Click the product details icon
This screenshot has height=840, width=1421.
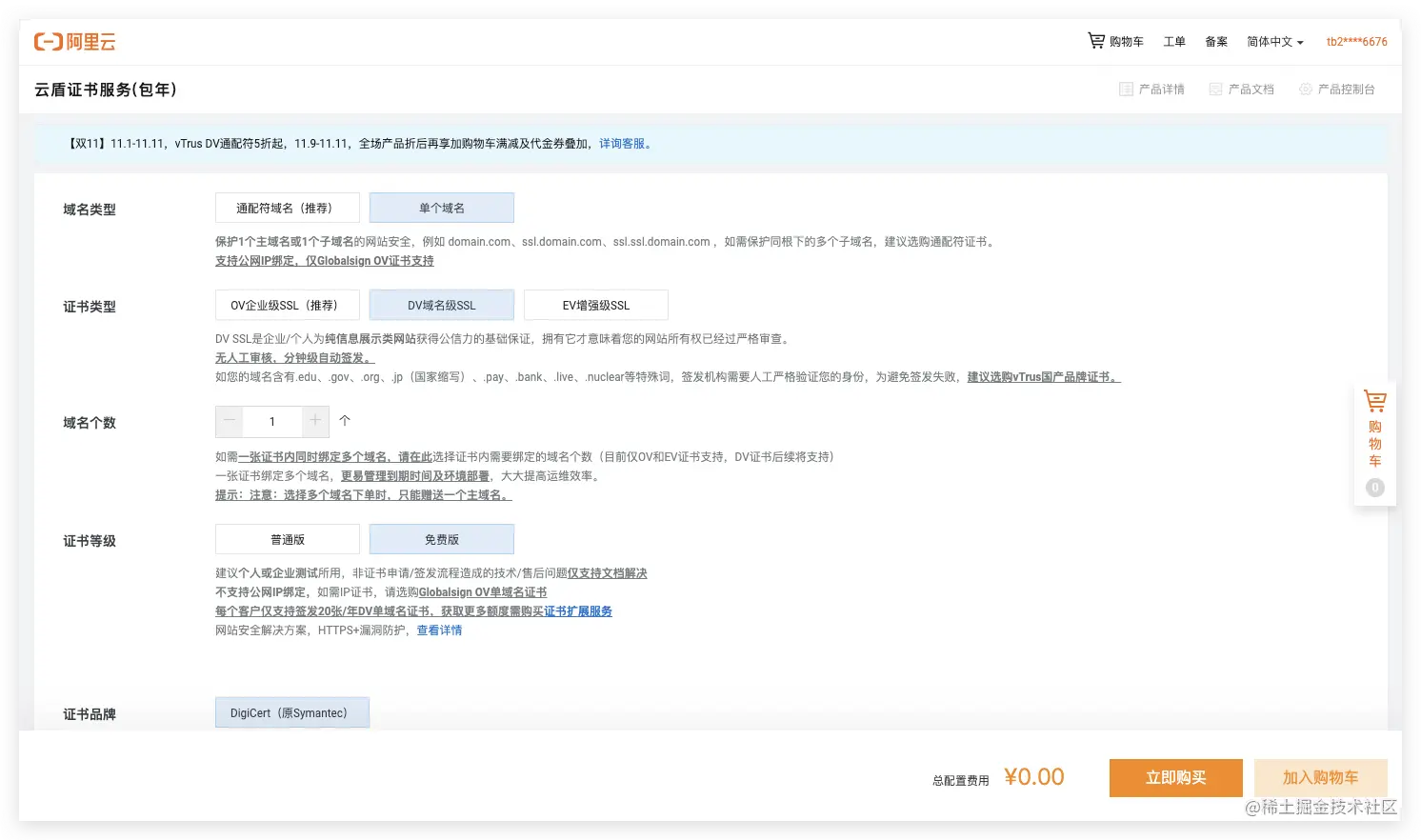tap(1126, 90)
